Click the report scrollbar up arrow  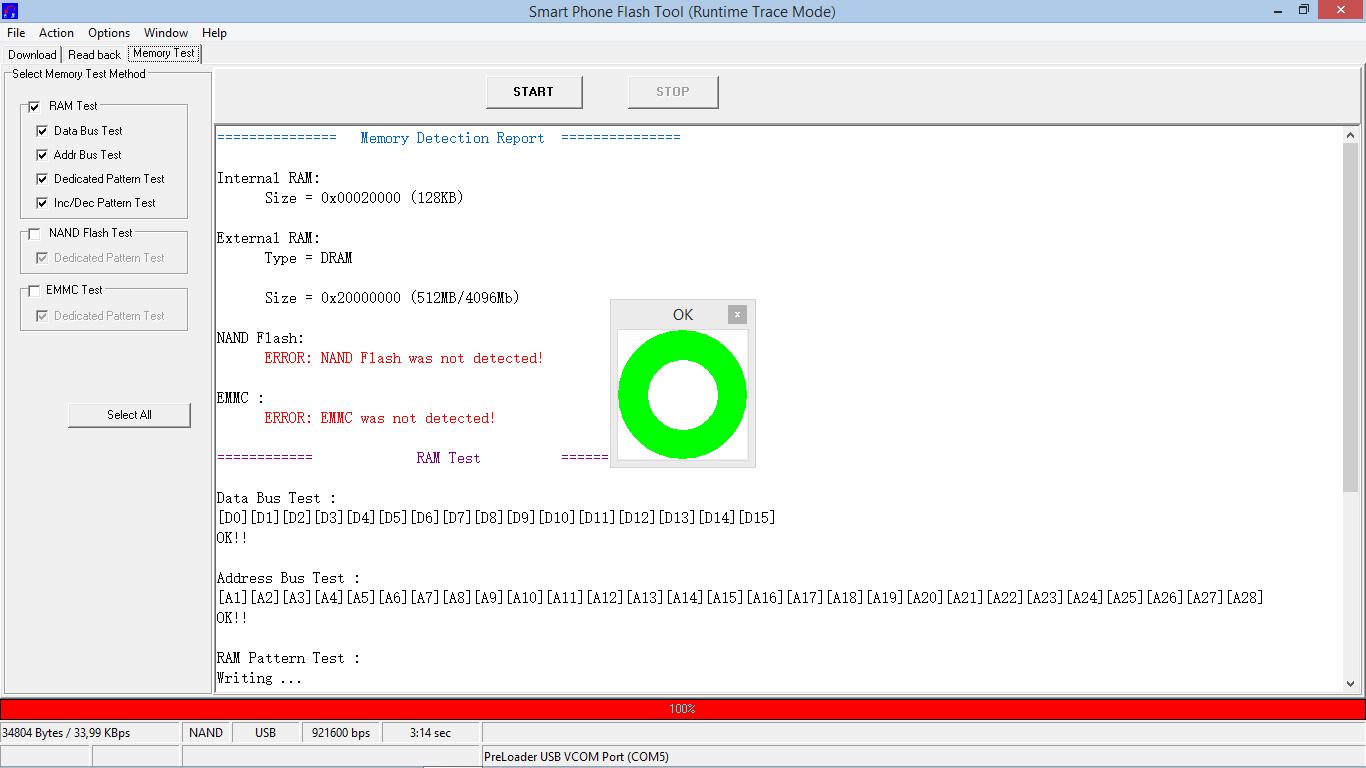click(x=1350, y=135)
